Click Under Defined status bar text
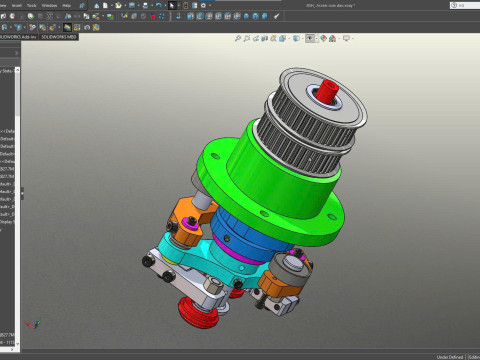480x360 pixels. [x=450, y=357]
